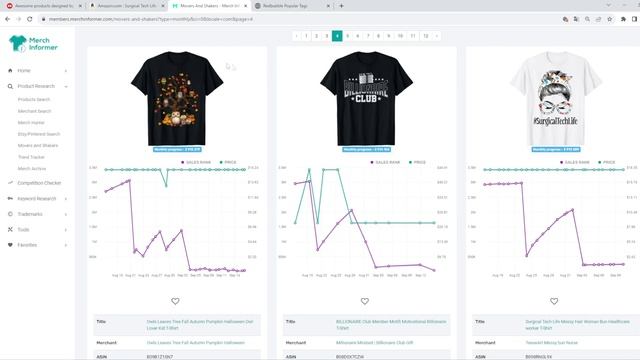Open the tab search dropdown arrow
Image resolution: width=640 pixels, height=360 pixels.
tap(609, 5)
